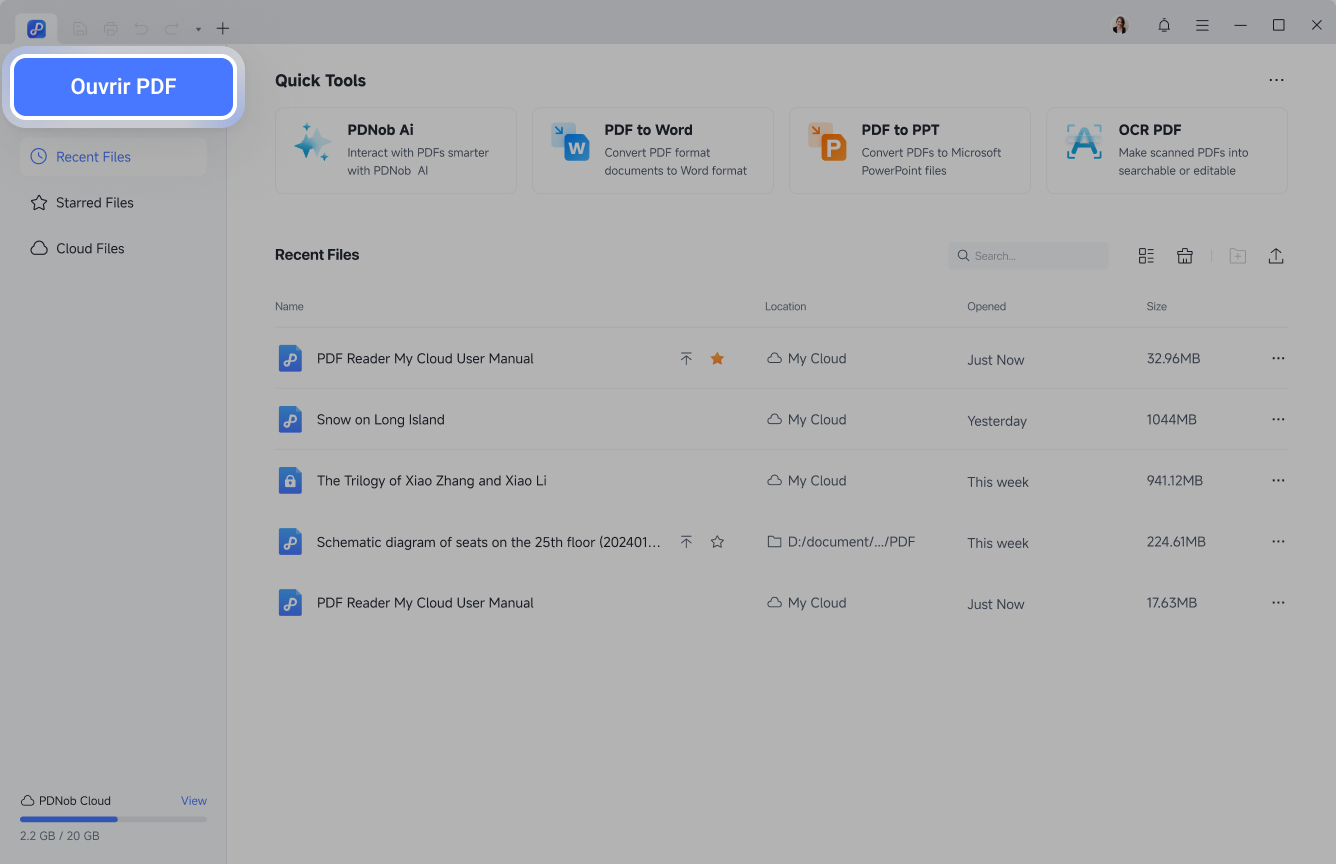Click PDF icon of 17.63MB User Manual
This screenshot has width=1336, height=864.
click(290, 603)
